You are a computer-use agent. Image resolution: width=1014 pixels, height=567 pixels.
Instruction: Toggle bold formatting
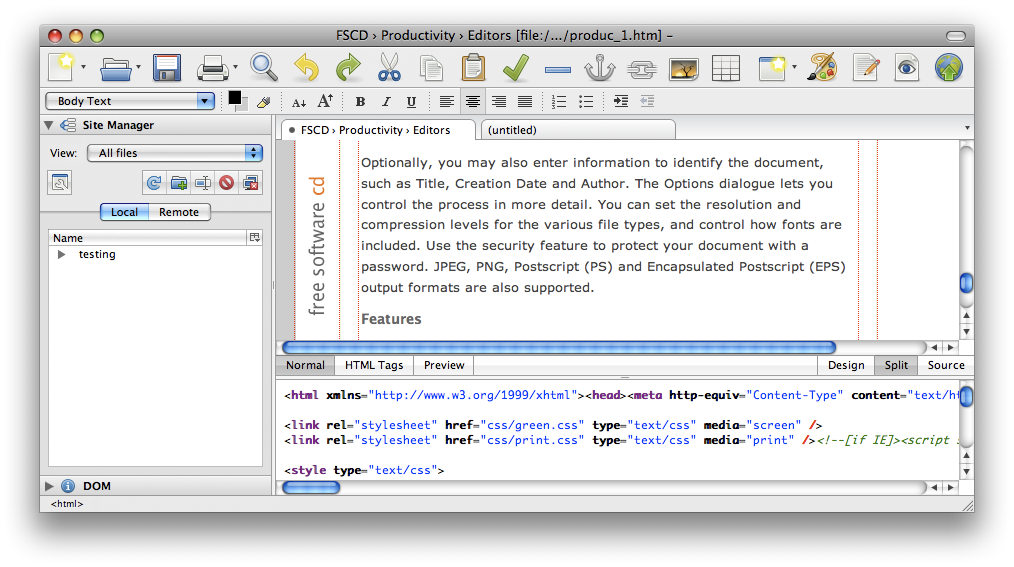[360, 102]
